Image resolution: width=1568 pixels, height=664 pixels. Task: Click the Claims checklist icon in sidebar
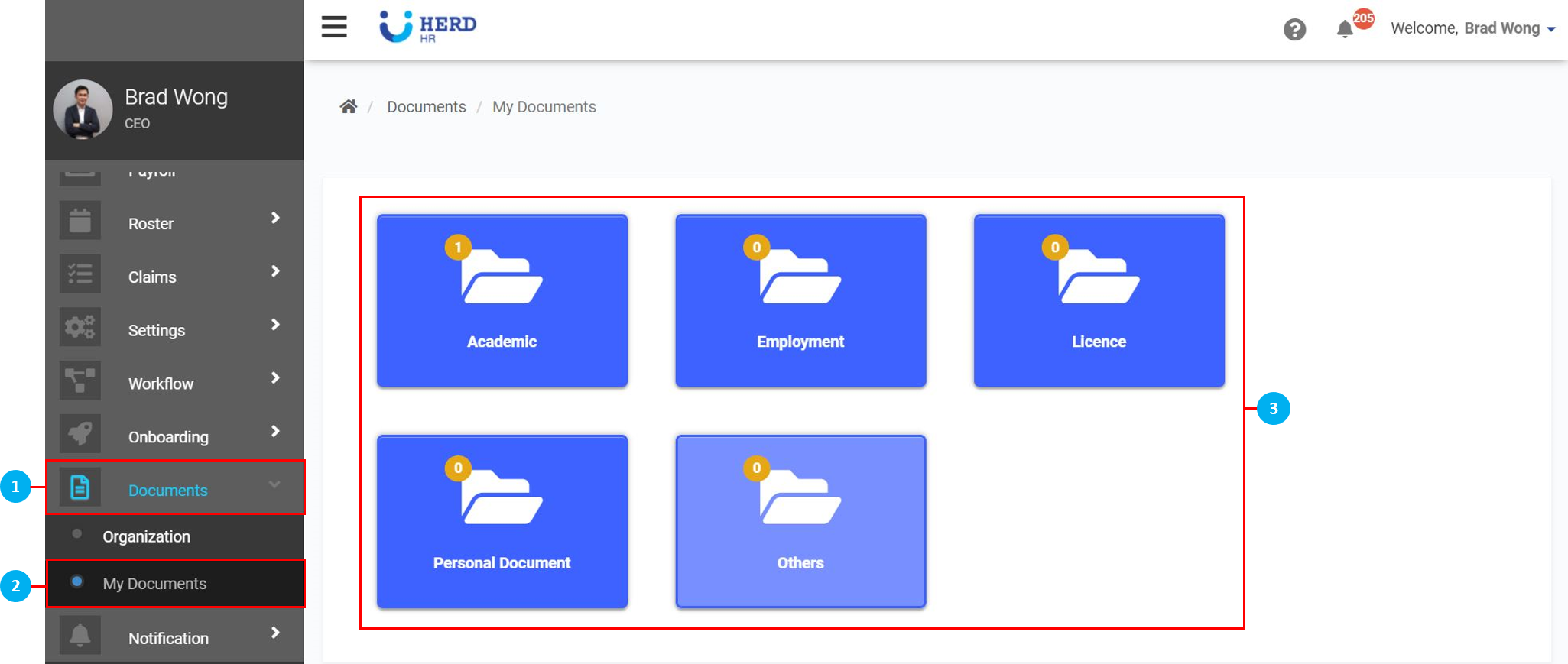80,274
